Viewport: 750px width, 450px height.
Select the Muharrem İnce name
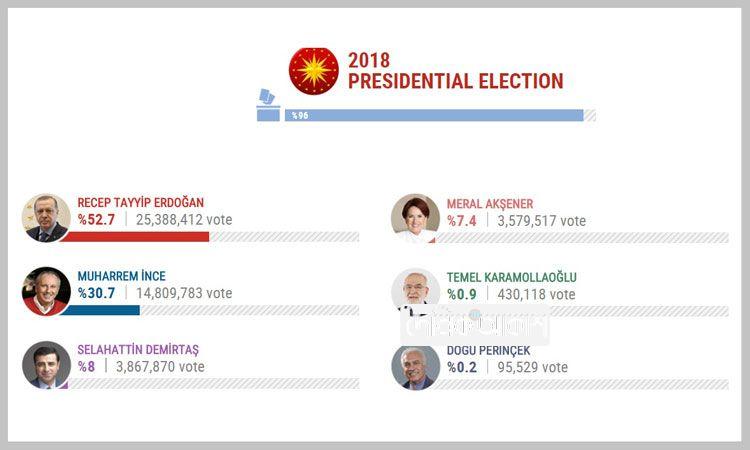point(121,276)
